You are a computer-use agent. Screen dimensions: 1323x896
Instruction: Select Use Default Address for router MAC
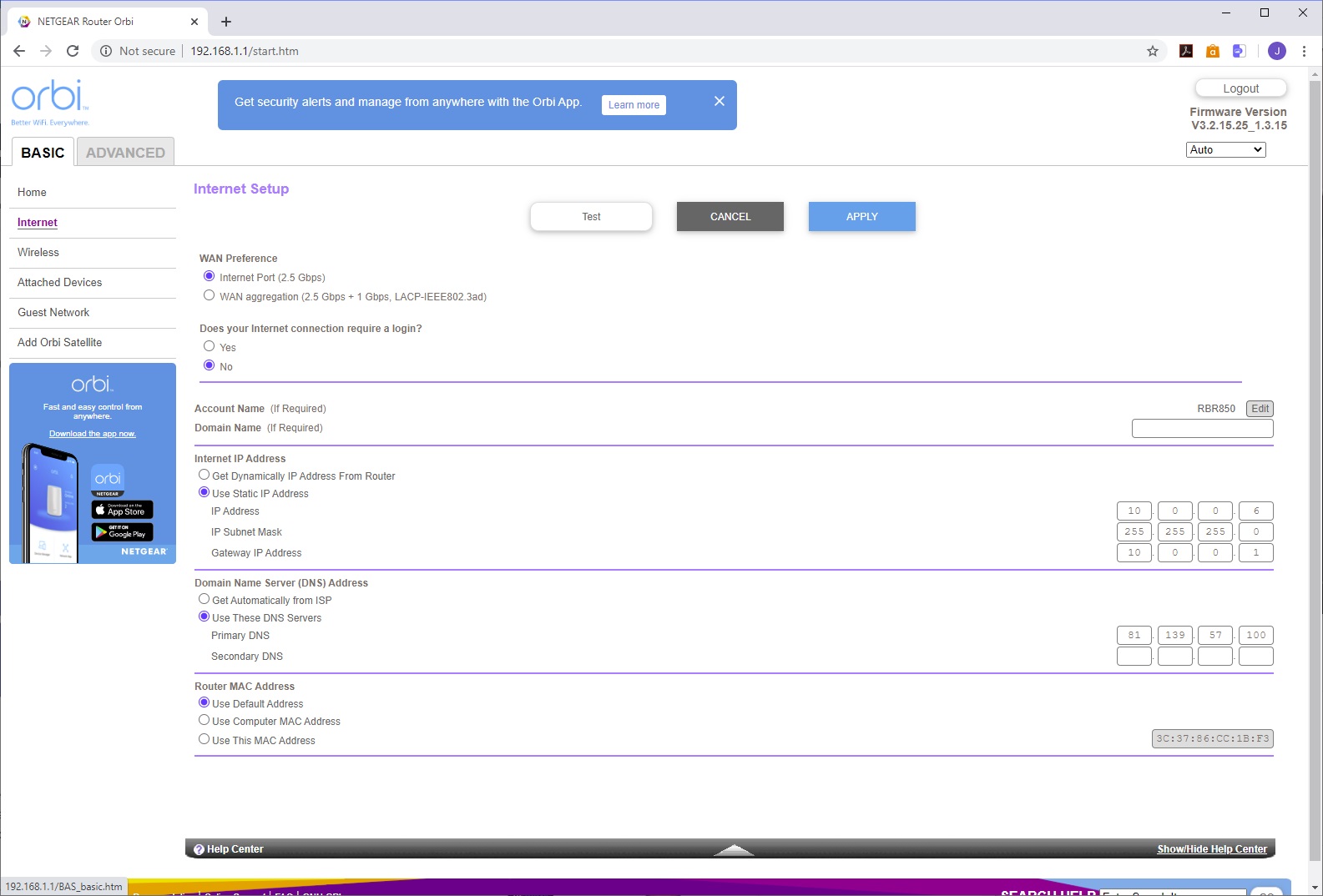pyautogui.click(x=204, y=702)
